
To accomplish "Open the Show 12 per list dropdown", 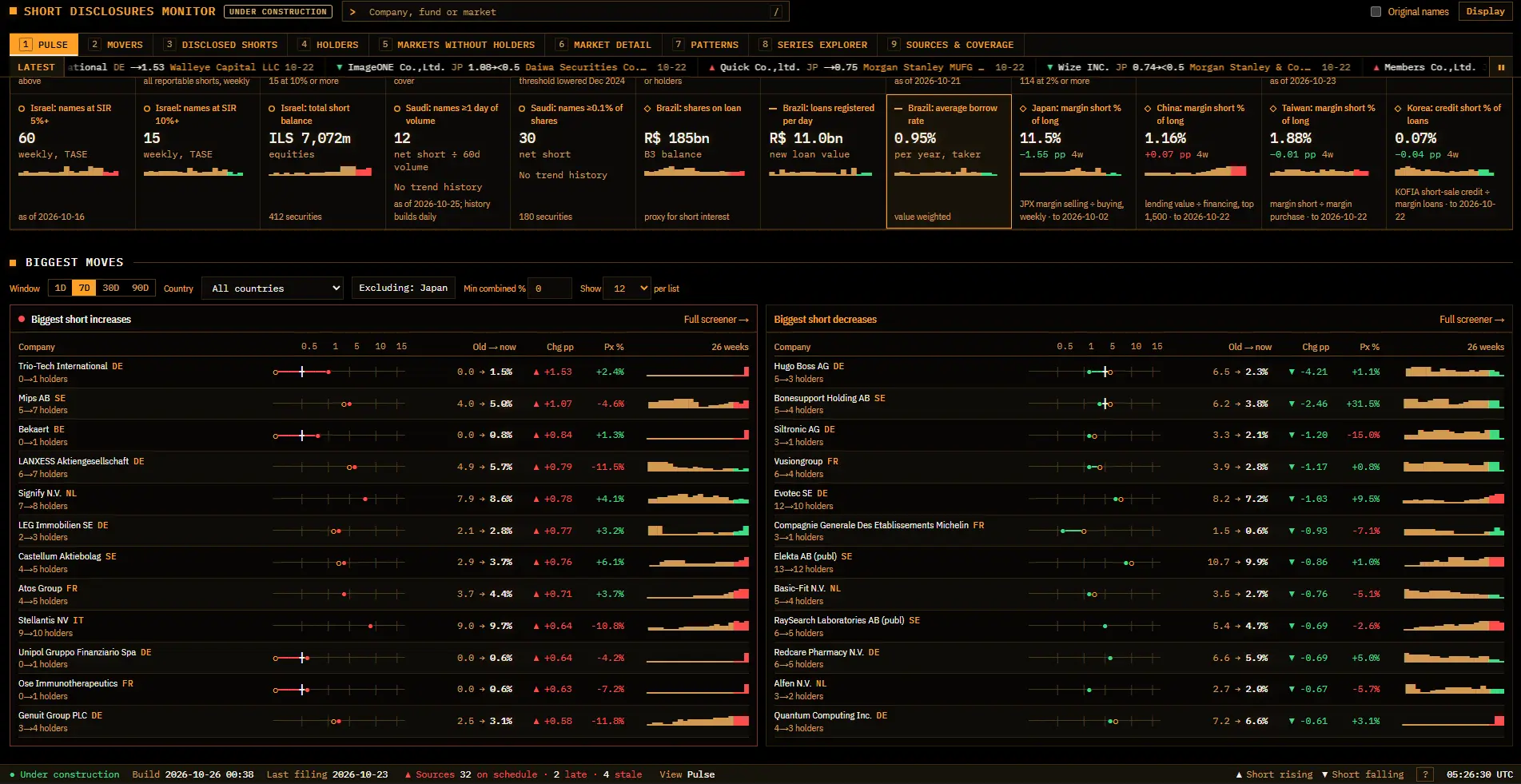I will 627,288.
